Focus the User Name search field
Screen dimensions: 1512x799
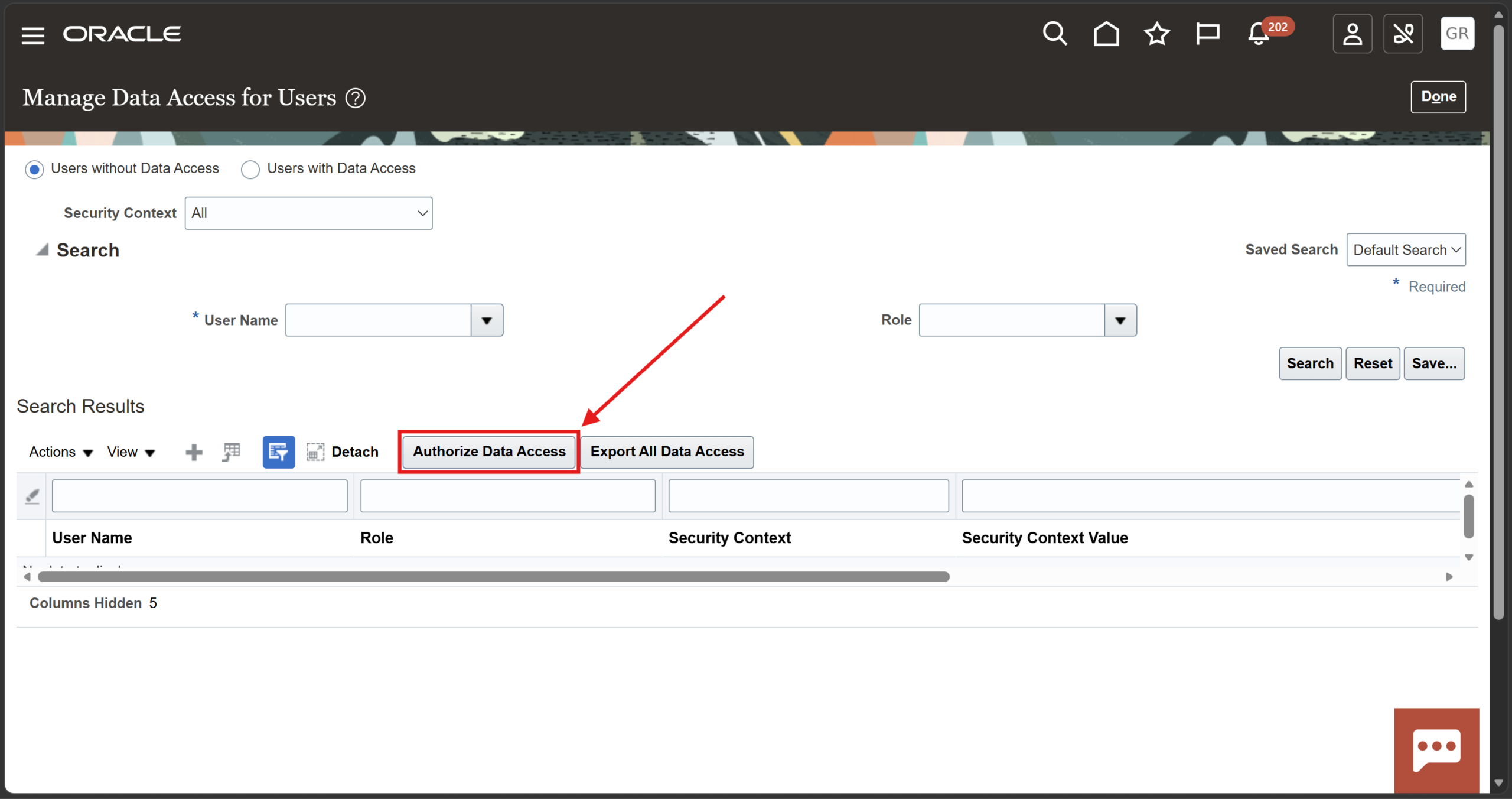[x=378, y=320]
